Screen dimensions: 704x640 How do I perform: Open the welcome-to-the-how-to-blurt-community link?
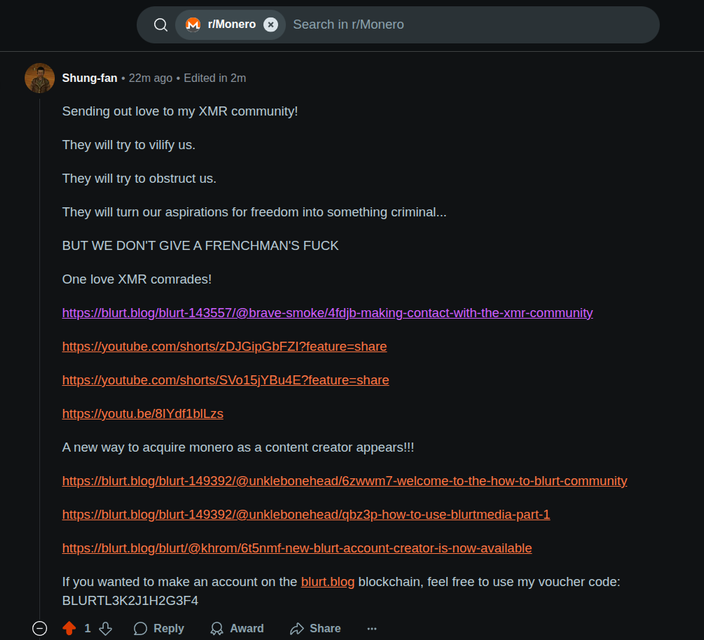pos(344,481)
